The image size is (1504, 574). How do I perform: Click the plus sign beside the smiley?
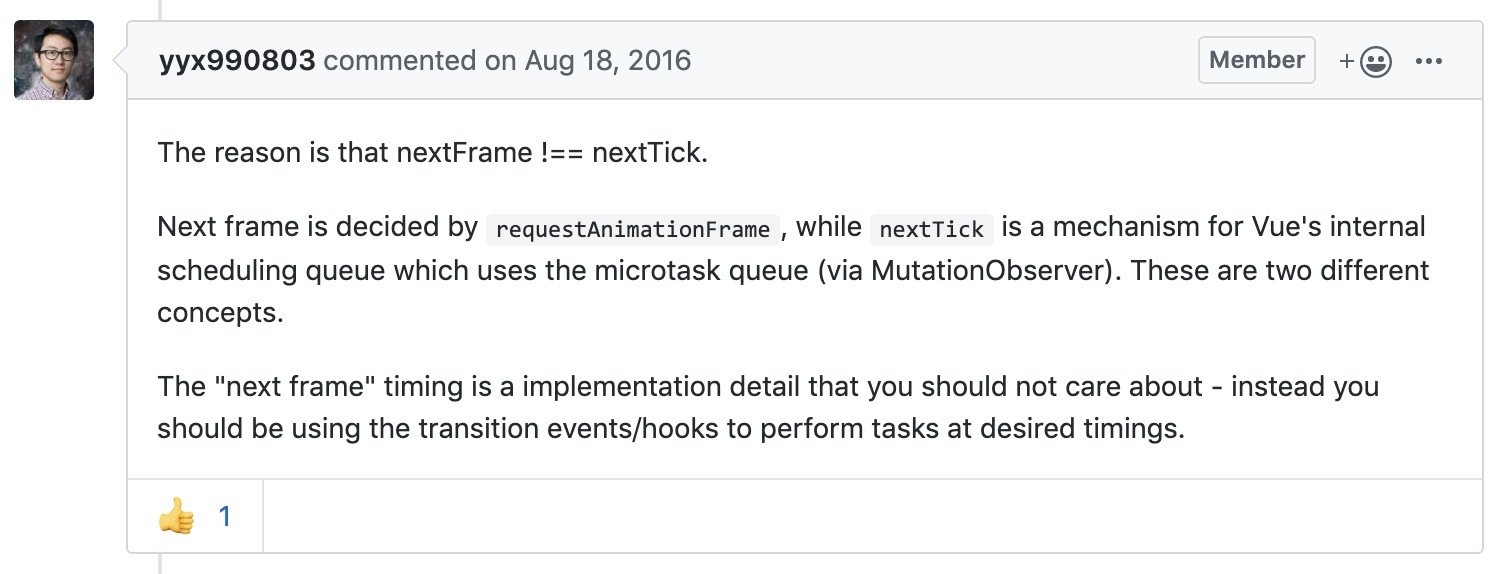(x=1347, y=62)
